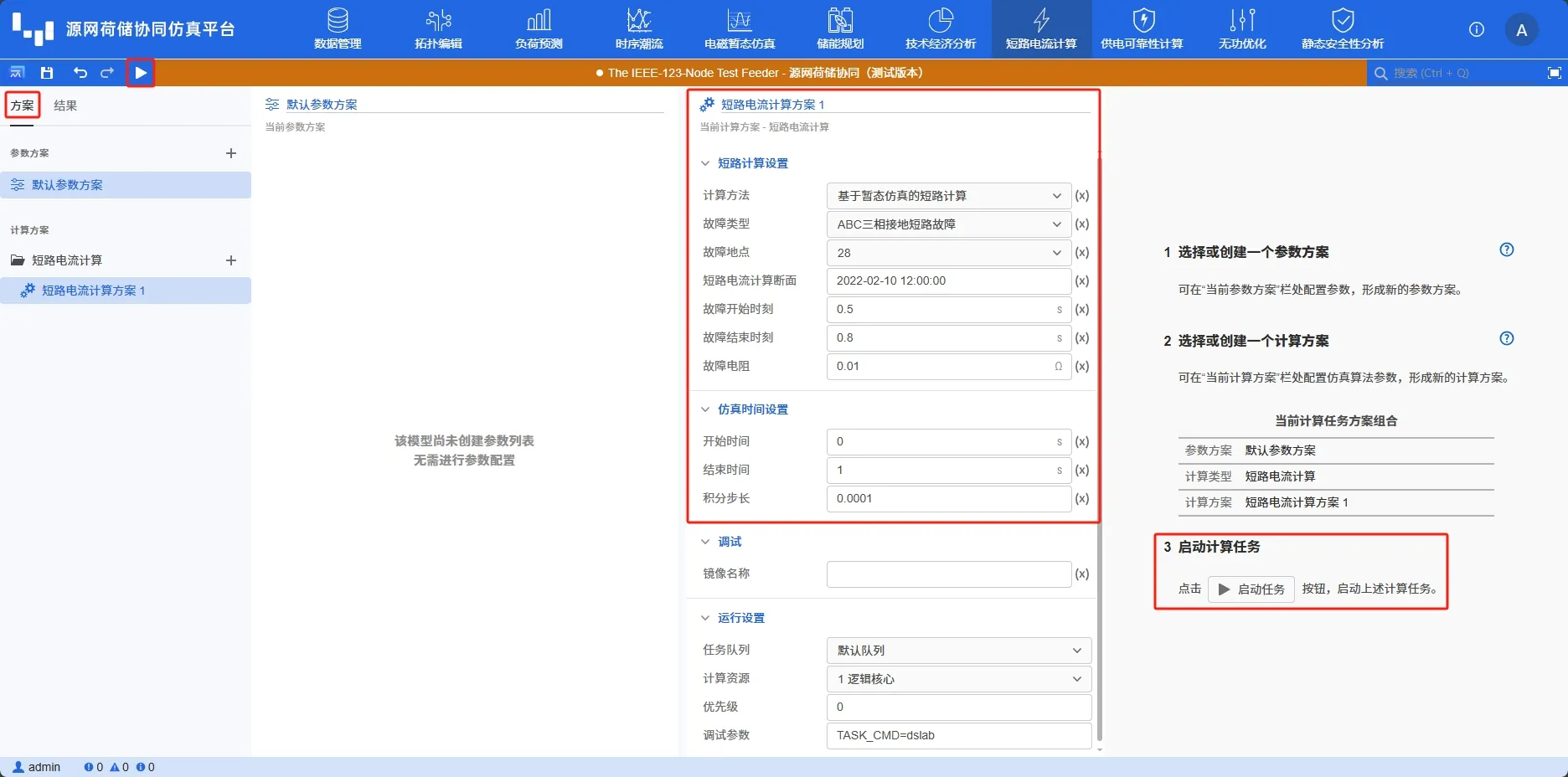1568x777 pixels.
Task: Click the 短路电流计算 folder item
Action: pos(67,260)
